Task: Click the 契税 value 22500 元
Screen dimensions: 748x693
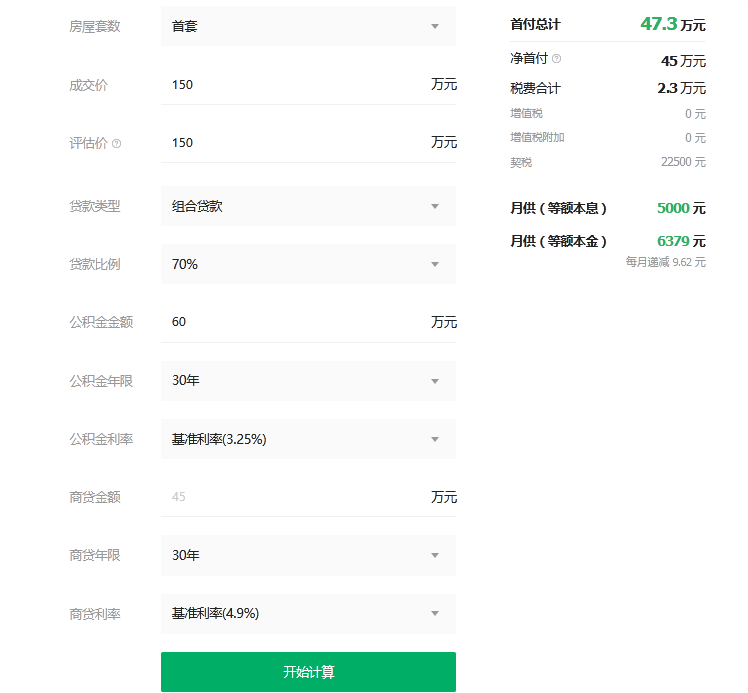Action: 683,162
